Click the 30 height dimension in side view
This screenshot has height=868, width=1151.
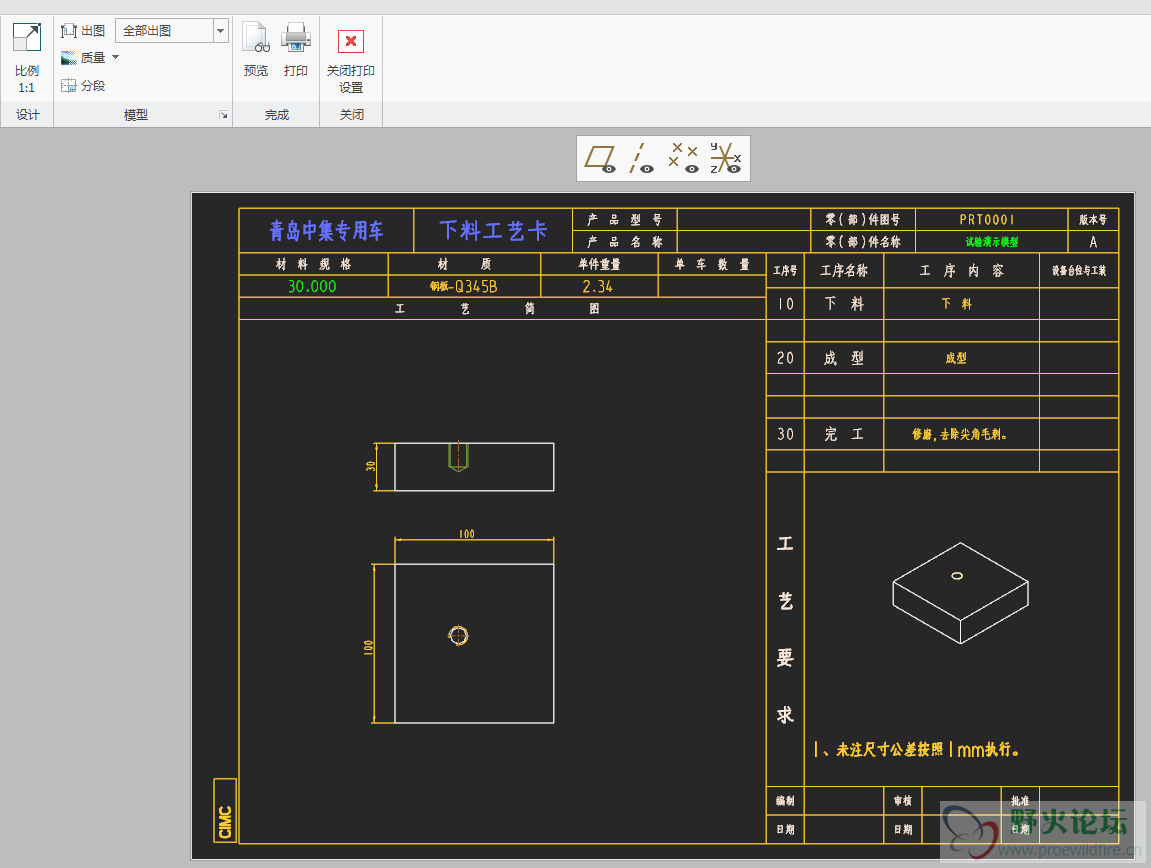tap(371, 466)
